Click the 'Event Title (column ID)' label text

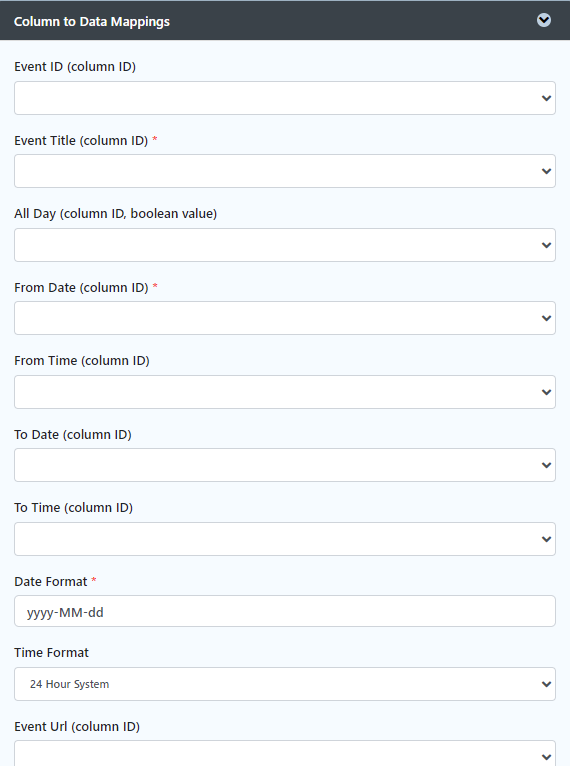[x=81, y=141]
